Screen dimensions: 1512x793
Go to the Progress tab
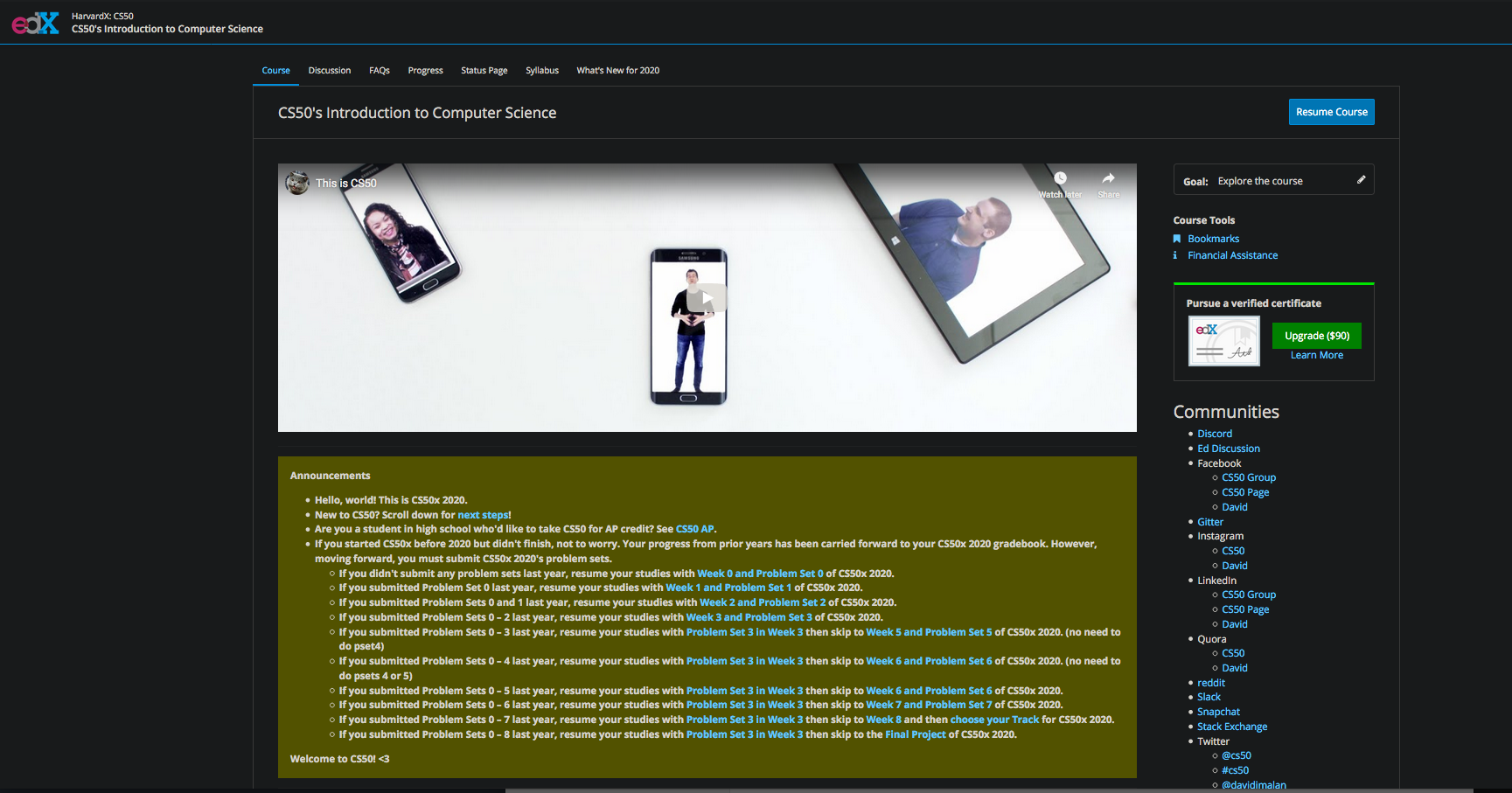(425, 71)
